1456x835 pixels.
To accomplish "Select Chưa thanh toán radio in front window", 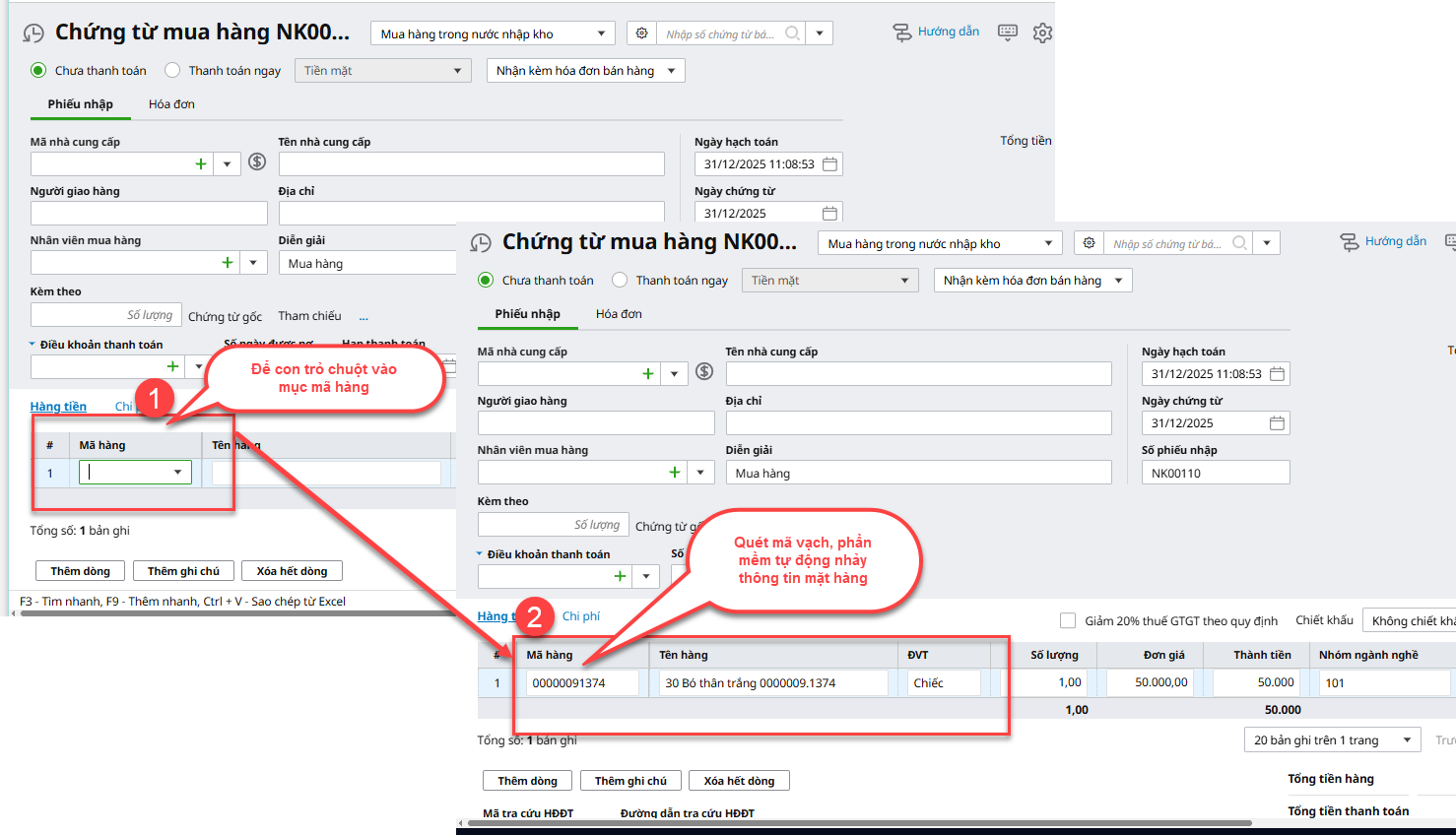I will [486, 281].
